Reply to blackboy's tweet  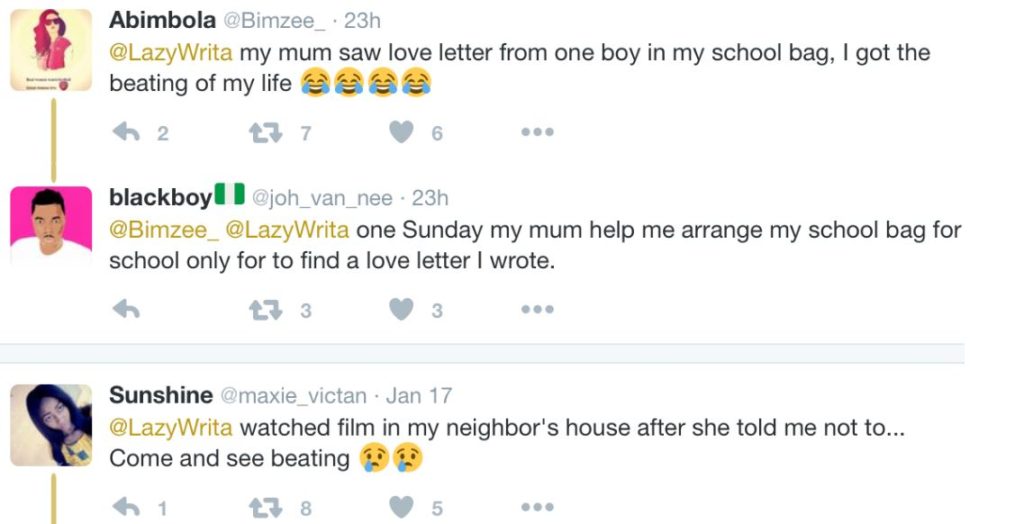126,310
